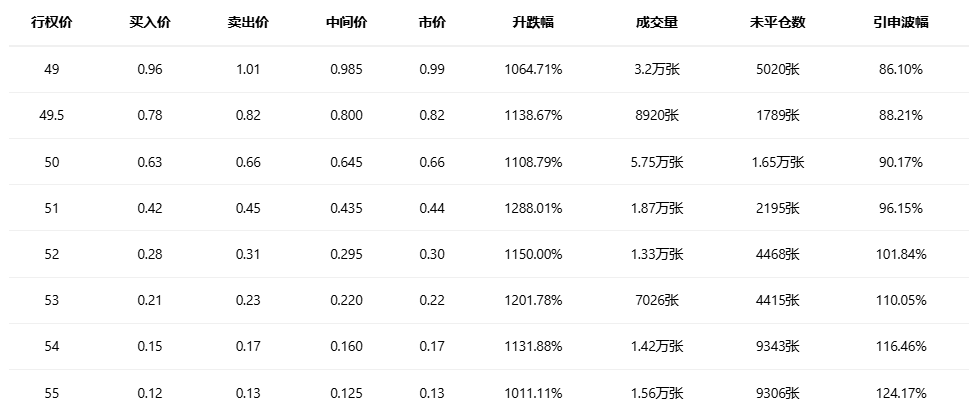Select the 7026张 volume cell

(656, 300)
